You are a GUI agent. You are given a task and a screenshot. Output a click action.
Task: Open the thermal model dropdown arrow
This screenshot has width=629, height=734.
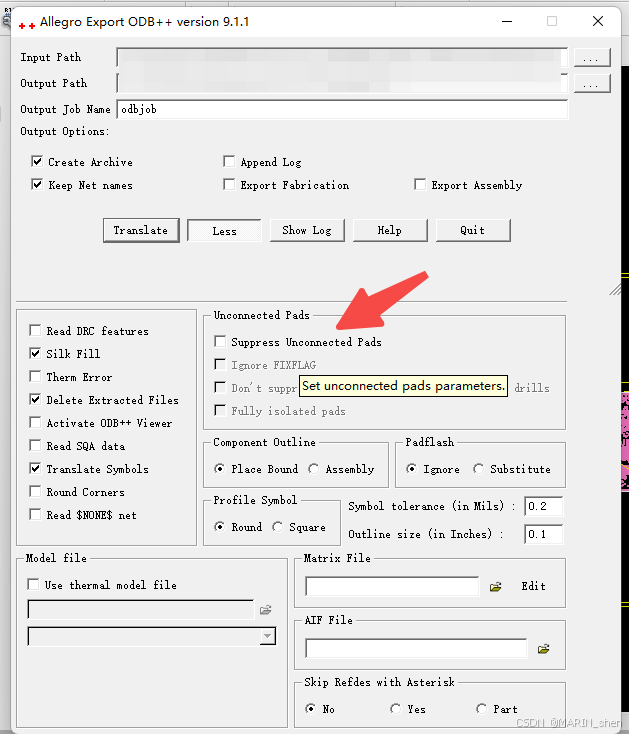[268, 636]
